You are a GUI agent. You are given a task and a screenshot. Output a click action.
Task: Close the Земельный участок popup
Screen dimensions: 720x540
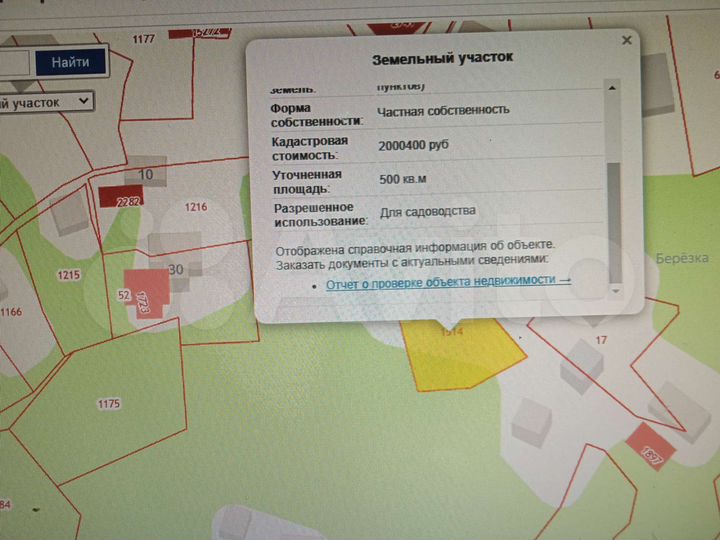627,40
